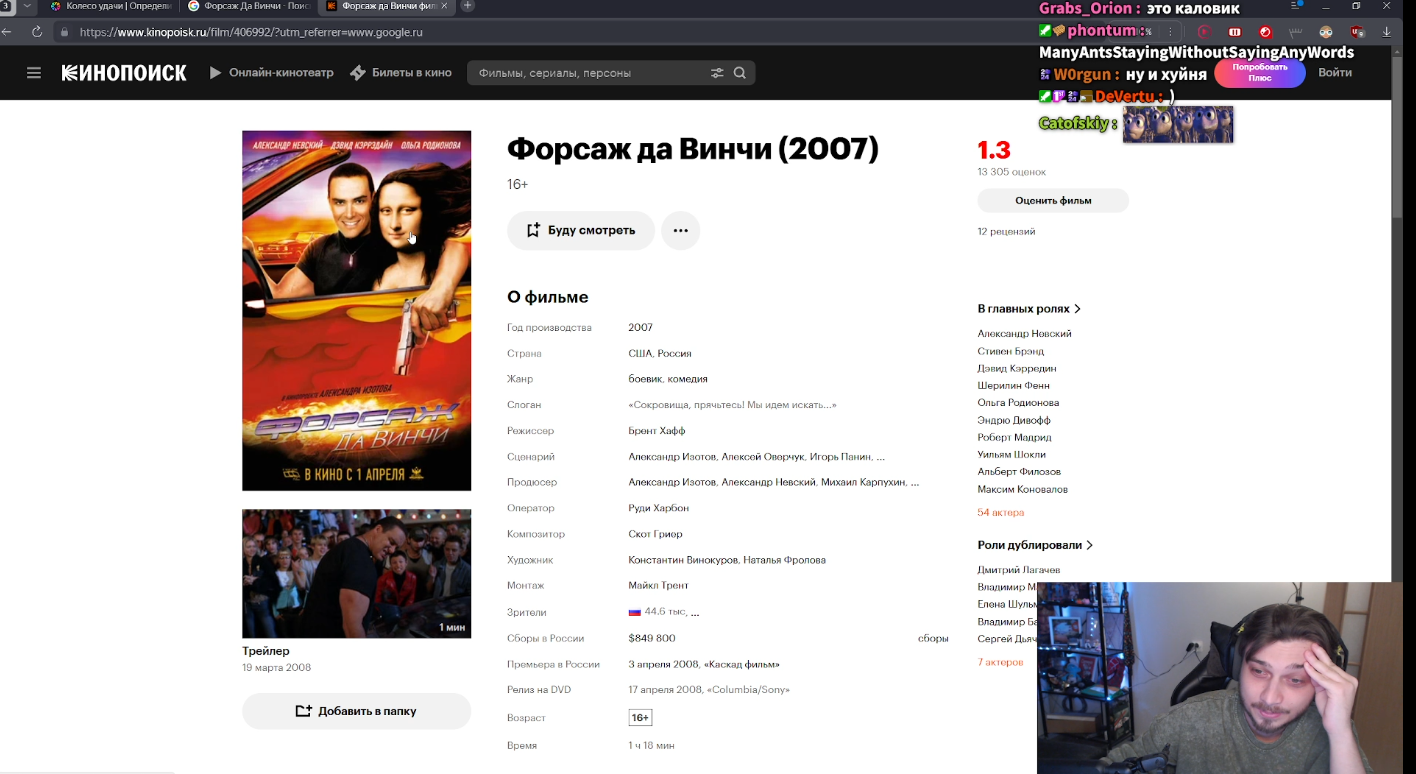Click the production year 2007 link
1416x774 pixels.
pyautogui.click(x=640, y=327)
